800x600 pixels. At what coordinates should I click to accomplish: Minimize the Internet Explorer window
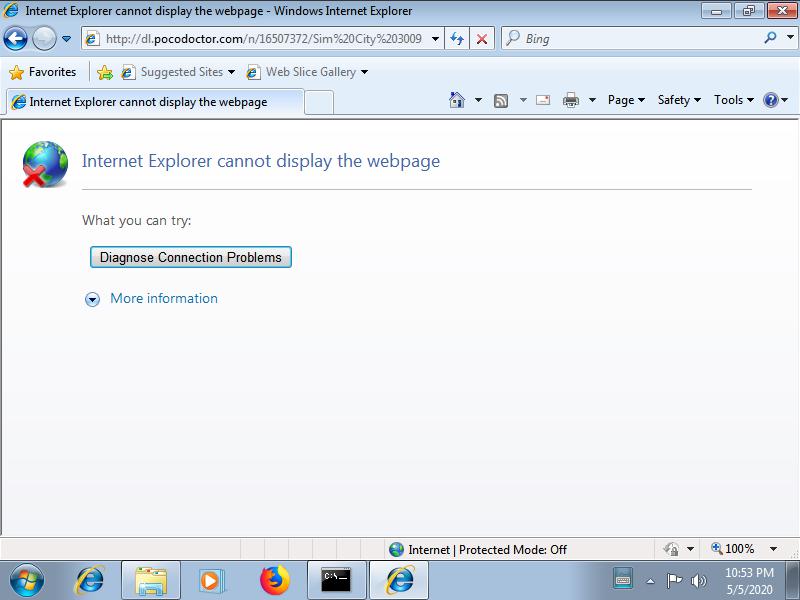coord(717,10)
